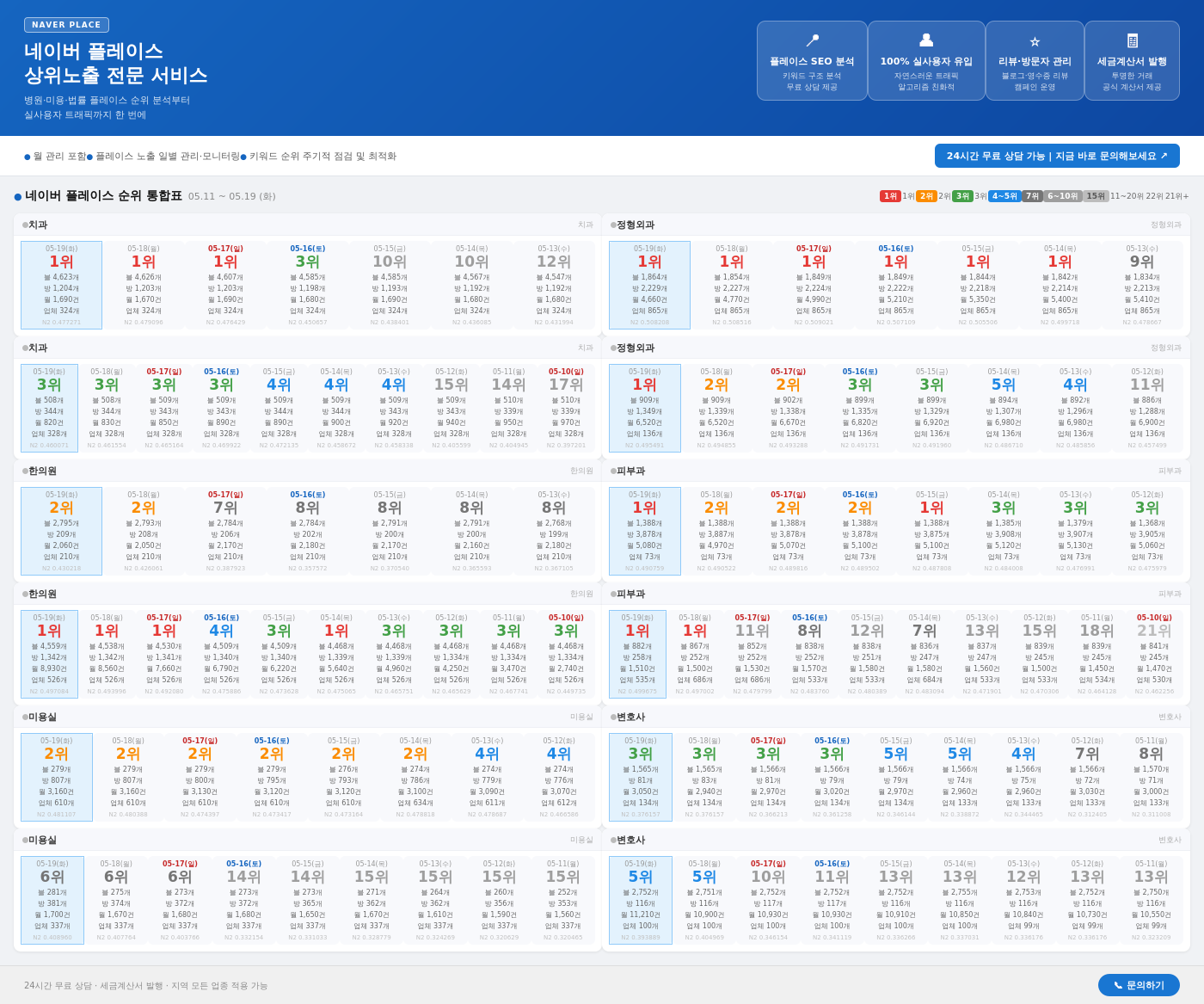Click the 네이버 플레이스 순위 통합표 heading
Screen dimensions: 1204x1004
tap(103, 196)
